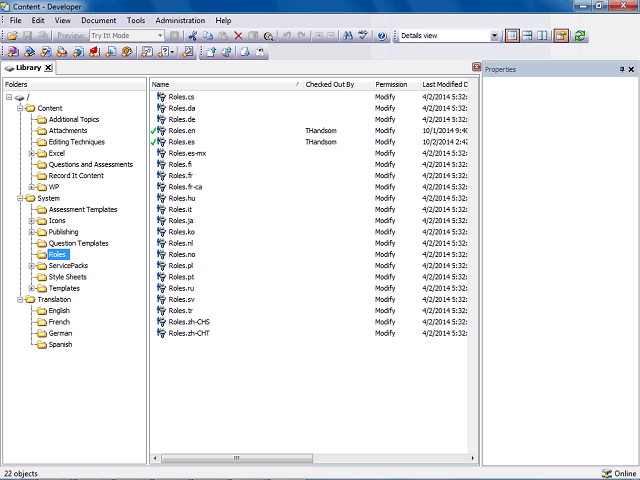Select the Roles.en document
This screenshot has height=480, width=640.
pyautogui.click(x=182, y=131)
